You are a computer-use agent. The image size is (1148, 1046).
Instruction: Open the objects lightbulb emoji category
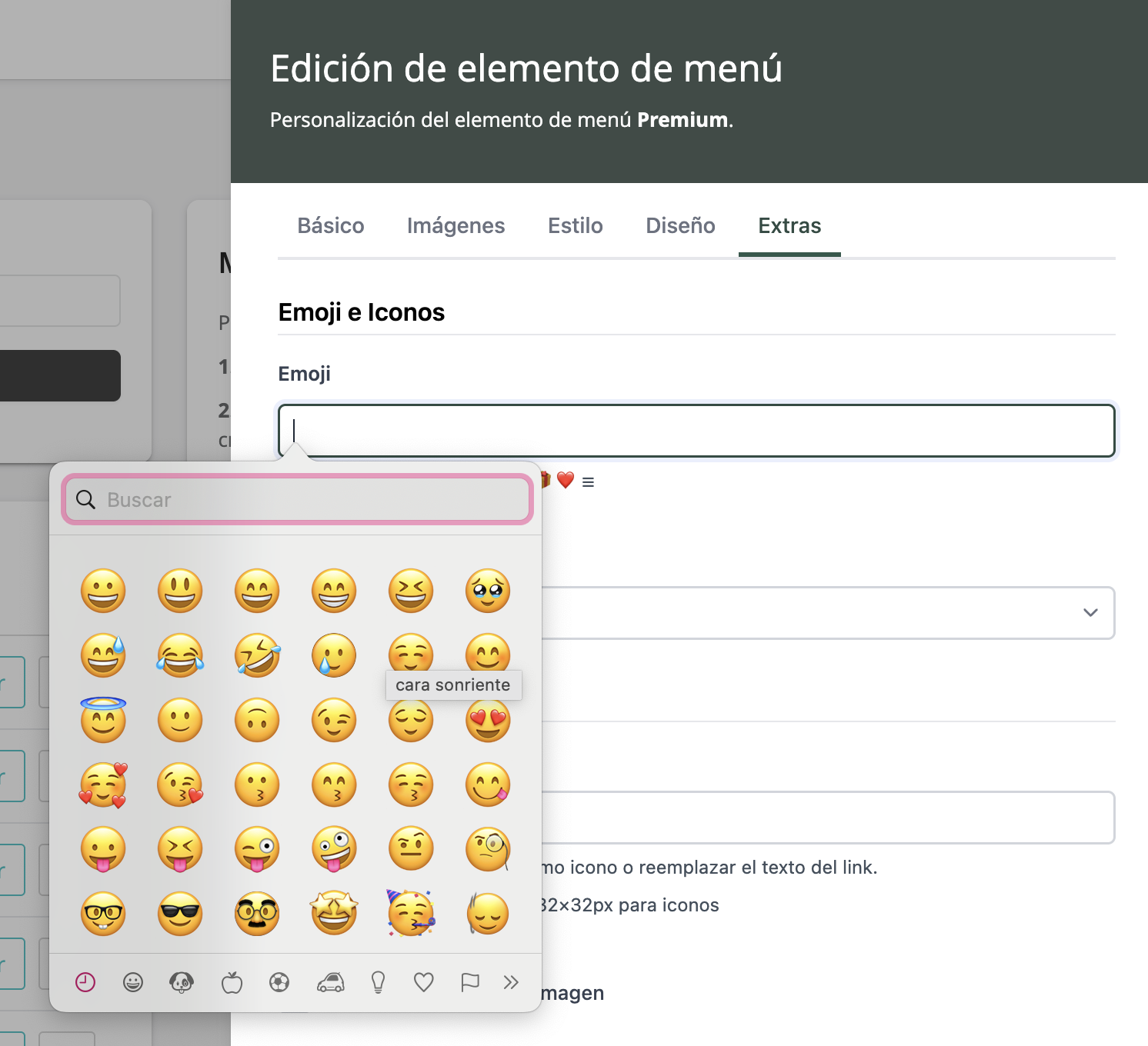coord(378,982)
